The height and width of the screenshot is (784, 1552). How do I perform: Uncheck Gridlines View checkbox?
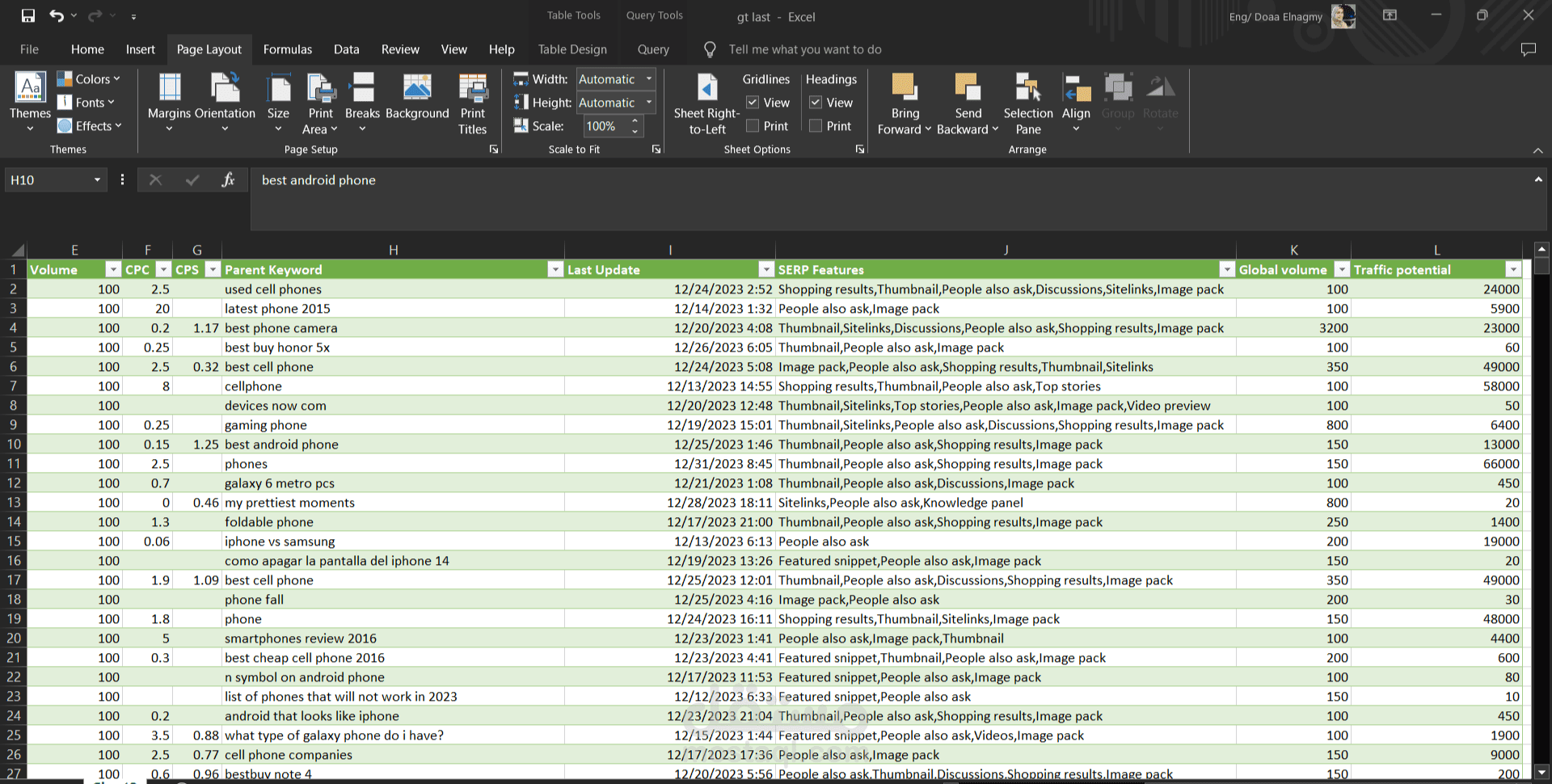tap(753, 103)
